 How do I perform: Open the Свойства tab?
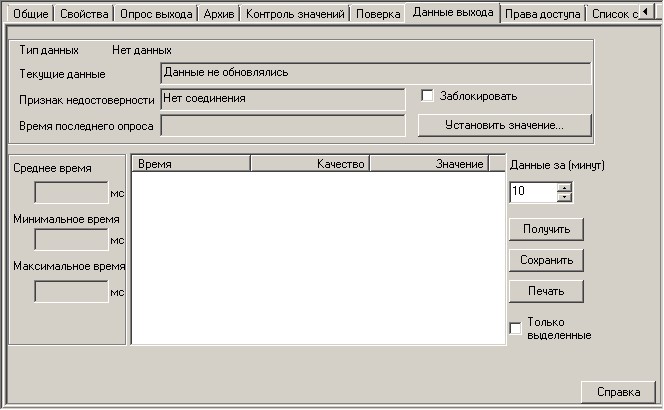(x=84, y=14)
